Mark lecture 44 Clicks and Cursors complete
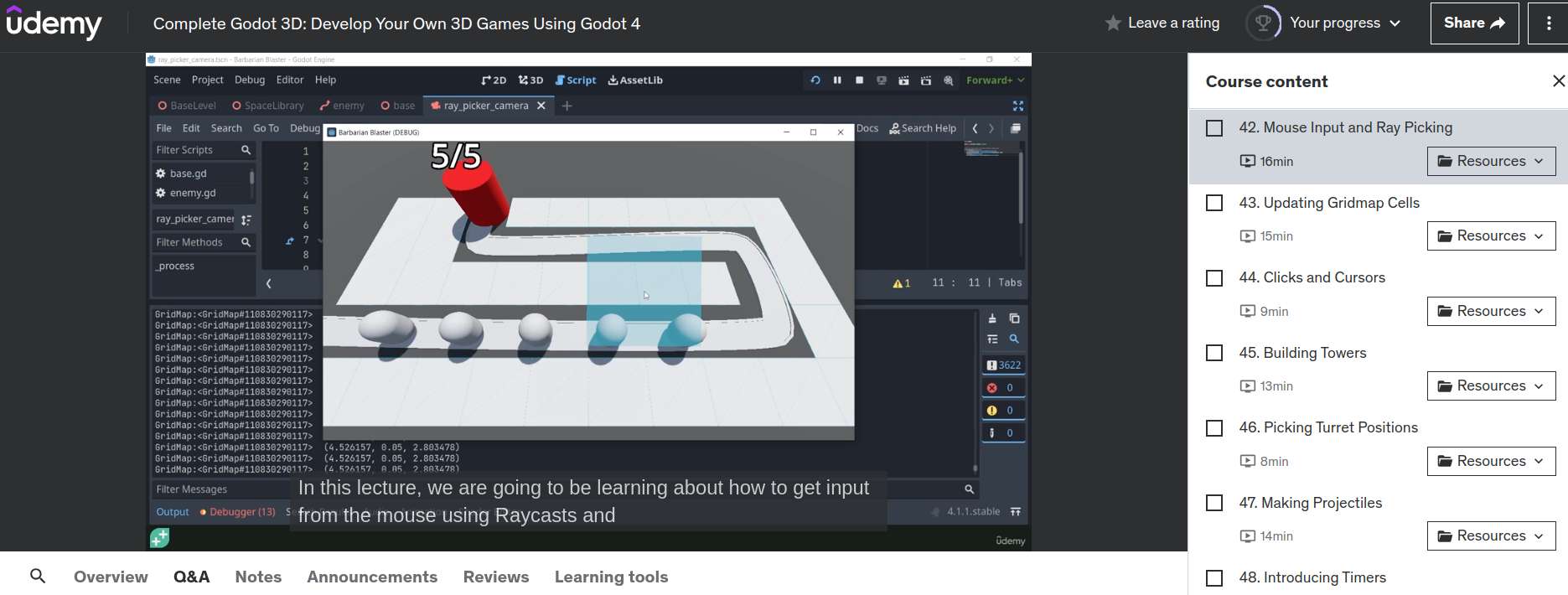This screenshot has height=595, width=1568. tap(1214, 278)
